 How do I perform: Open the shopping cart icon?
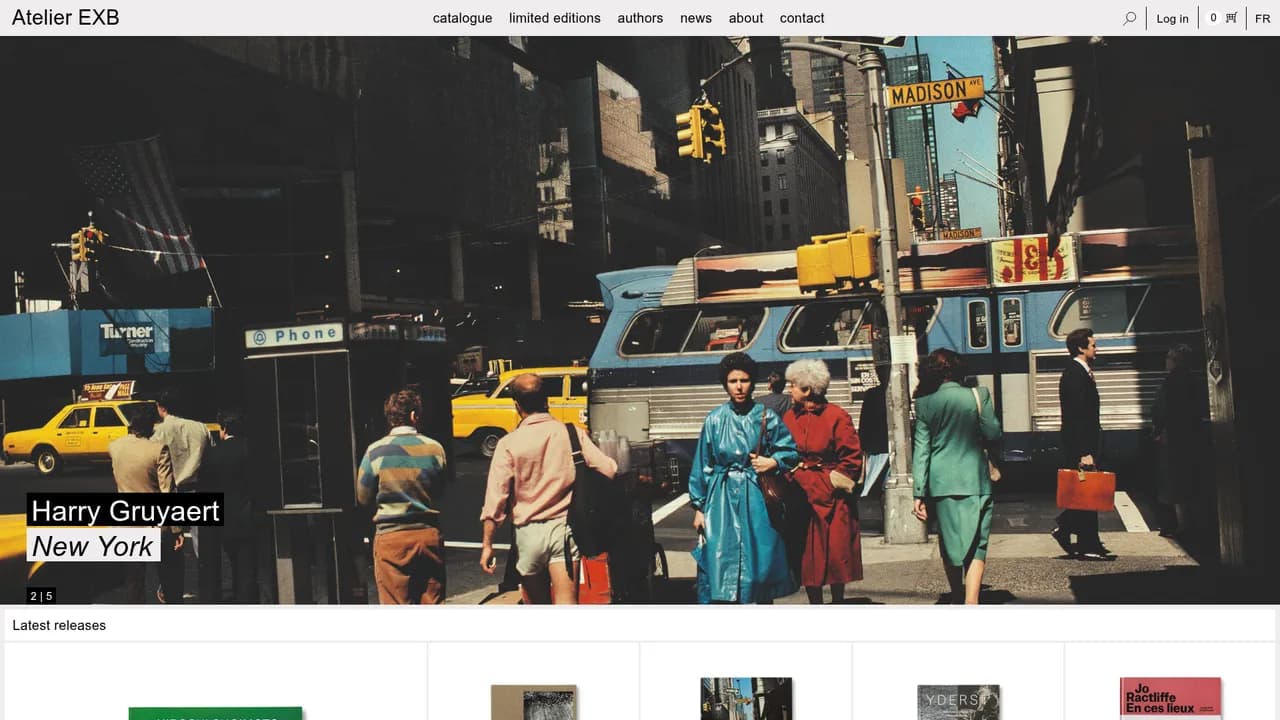click(1231, 18)
